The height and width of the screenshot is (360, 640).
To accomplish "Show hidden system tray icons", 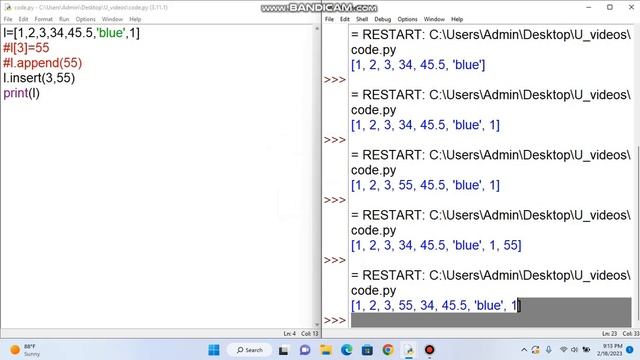I will coord(524,350).
